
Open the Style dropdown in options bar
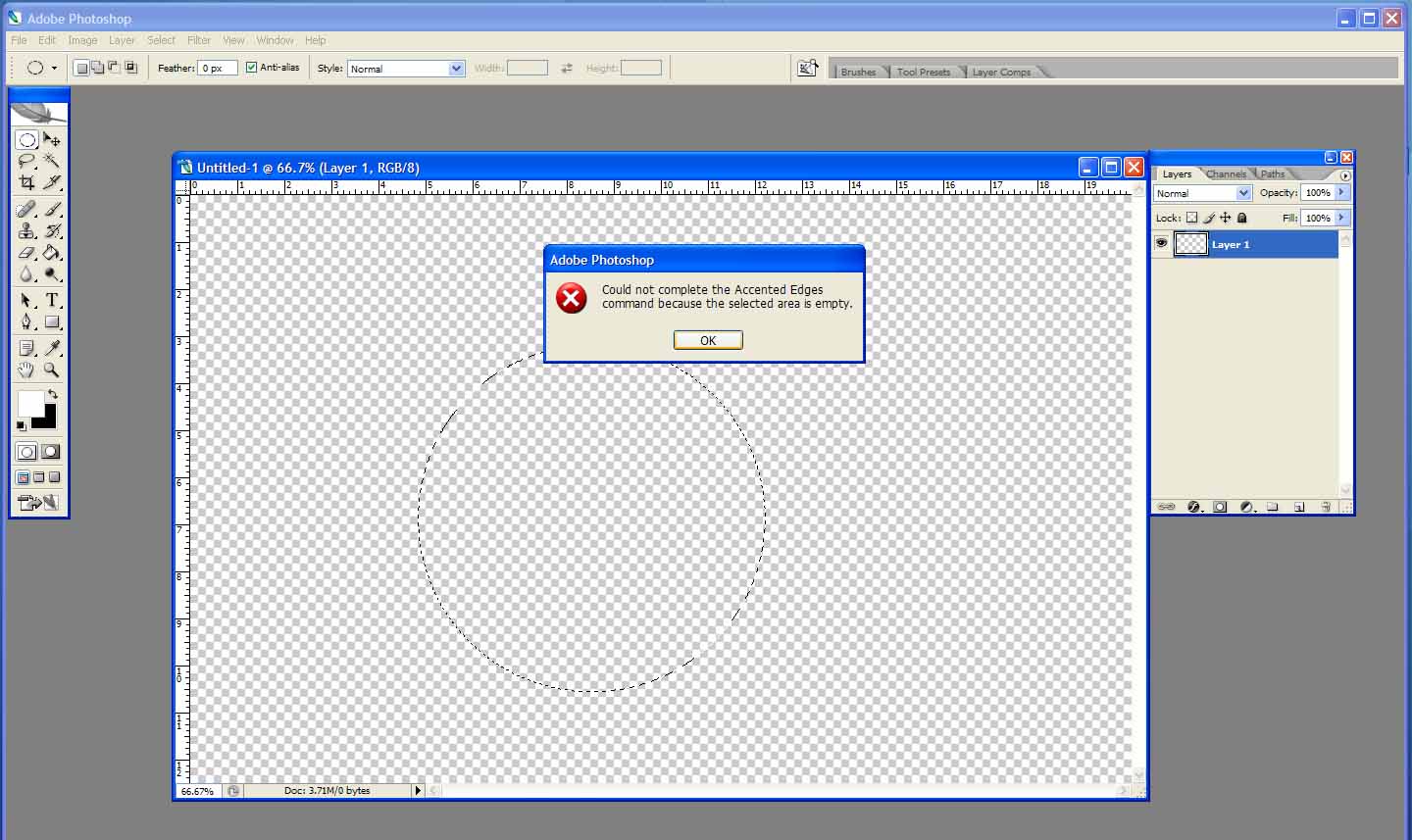(x=406, y=69)
